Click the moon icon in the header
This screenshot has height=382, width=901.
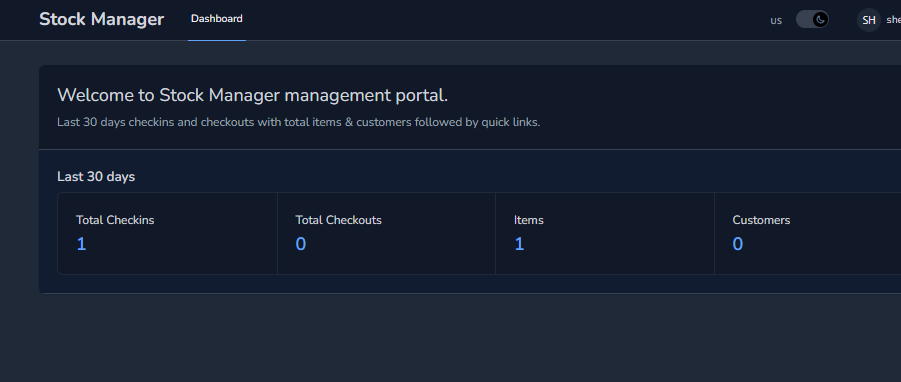(821, 20)
